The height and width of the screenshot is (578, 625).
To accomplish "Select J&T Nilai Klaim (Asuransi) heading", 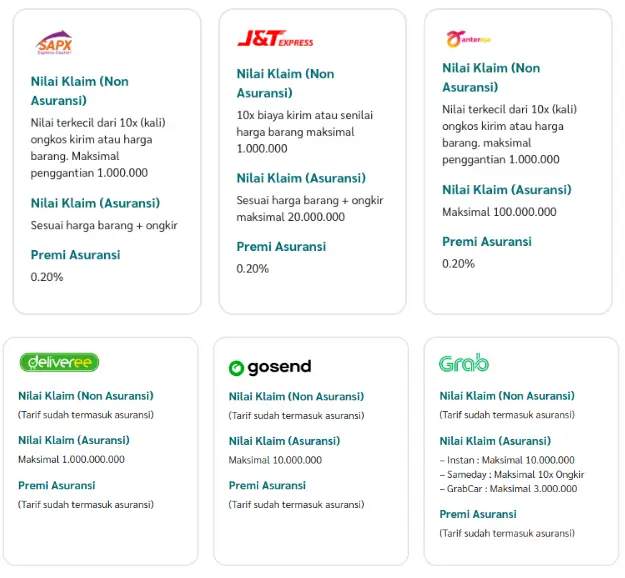I will coord(301,178).
